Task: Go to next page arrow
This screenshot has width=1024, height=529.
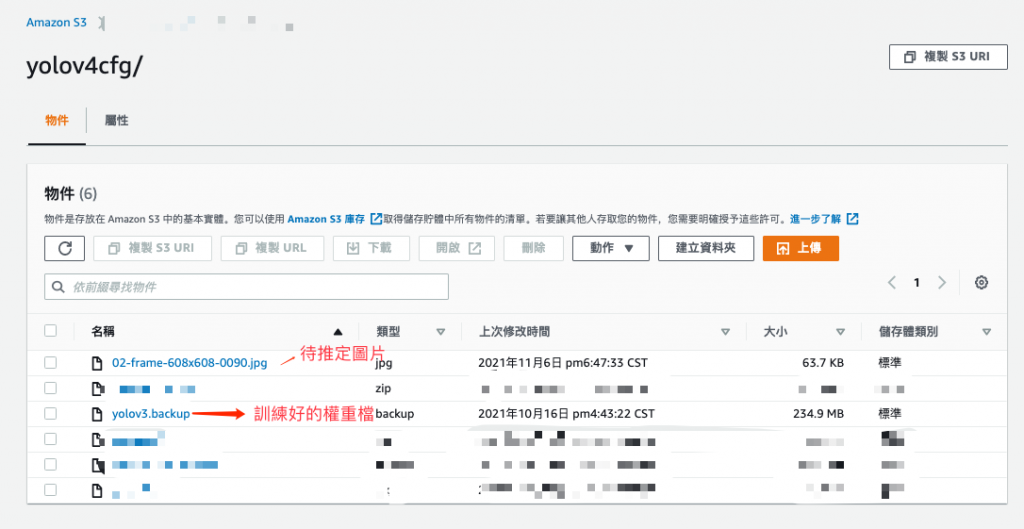Action: pyautogui.click(x=942, y=283)
